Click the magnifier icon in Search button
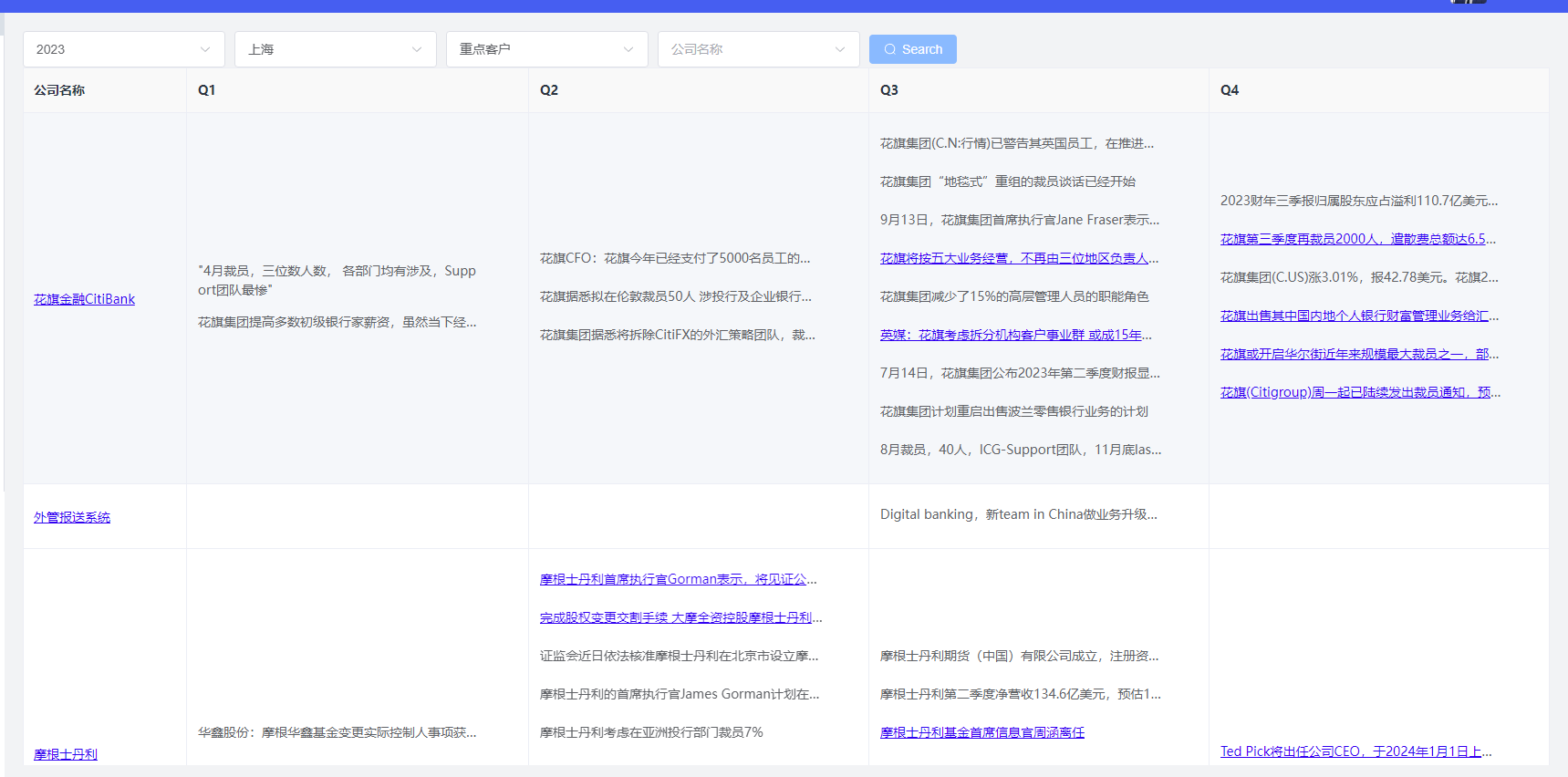 (x=890, y=49)
